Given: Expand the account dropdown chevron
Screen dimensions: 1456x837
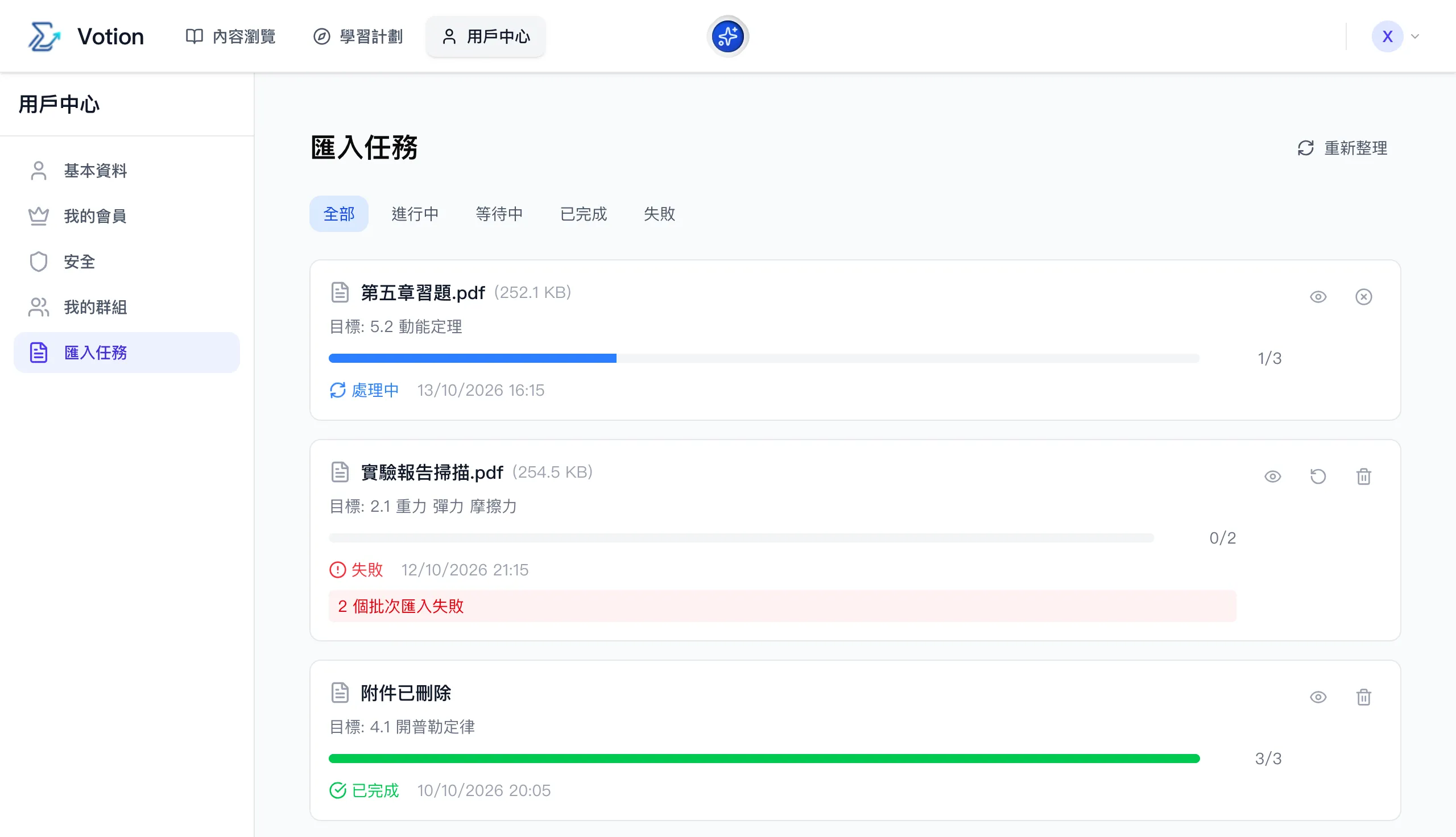Looking at the screenshot, I should [x=1415, y=36].
